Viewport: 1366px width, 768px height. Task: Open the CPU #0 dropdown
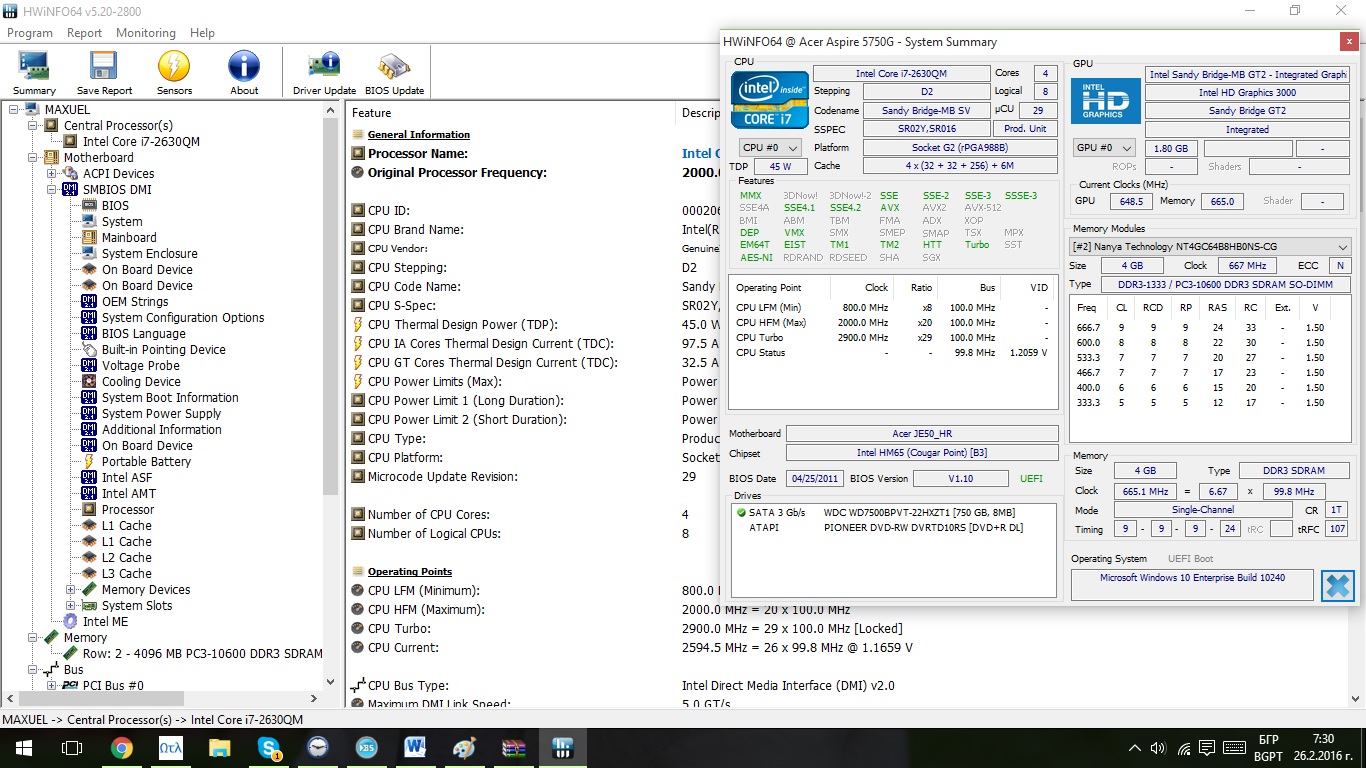coord(770,148)
